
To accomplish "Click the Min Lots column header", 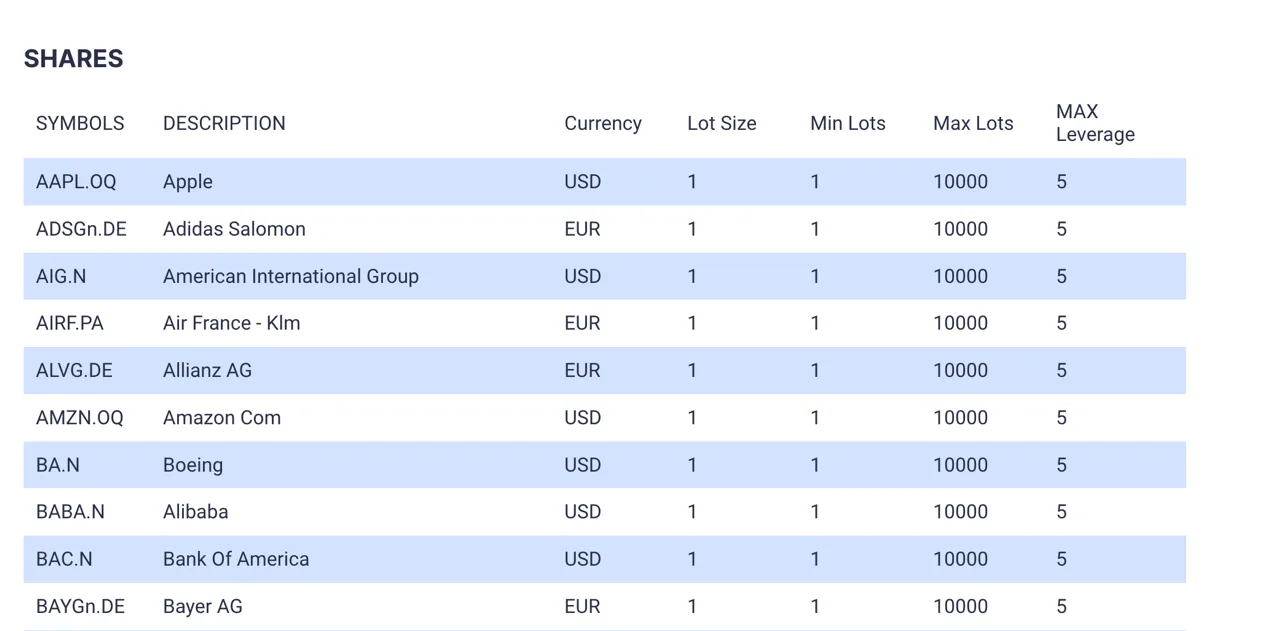I will (848, 123).
